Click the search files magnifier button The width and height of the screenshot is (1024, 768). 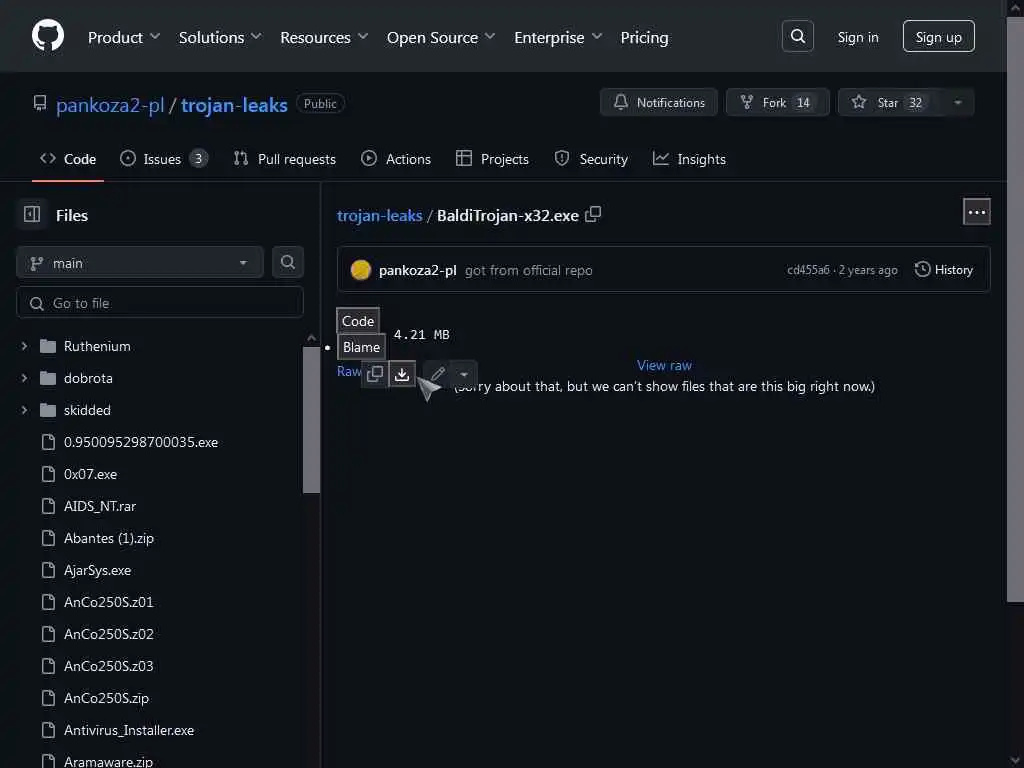(x=287, y=263)
